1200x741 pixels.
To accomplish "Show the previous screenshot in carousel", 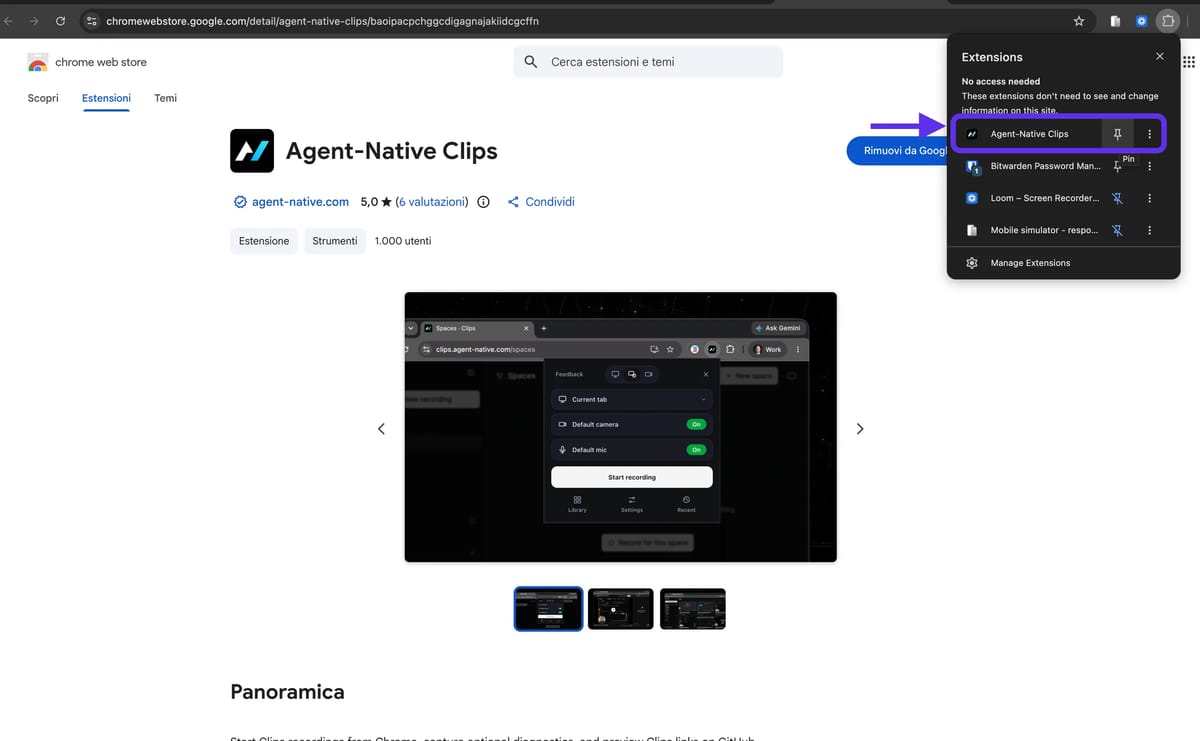I will pyautogui.click(x=381, y=428).
